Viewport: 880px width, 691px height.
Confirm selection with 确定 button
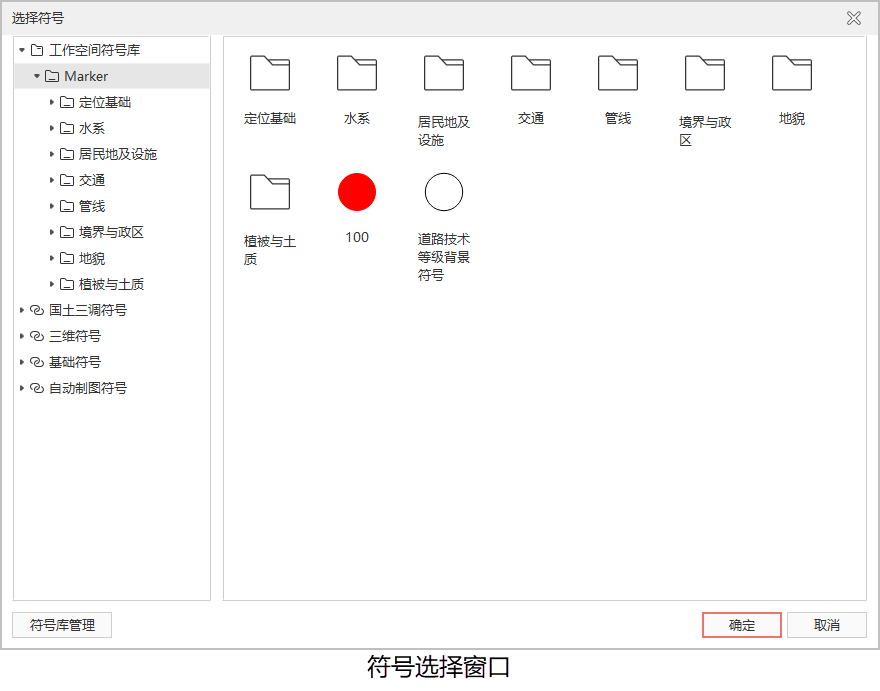click(x=741, y=625)
